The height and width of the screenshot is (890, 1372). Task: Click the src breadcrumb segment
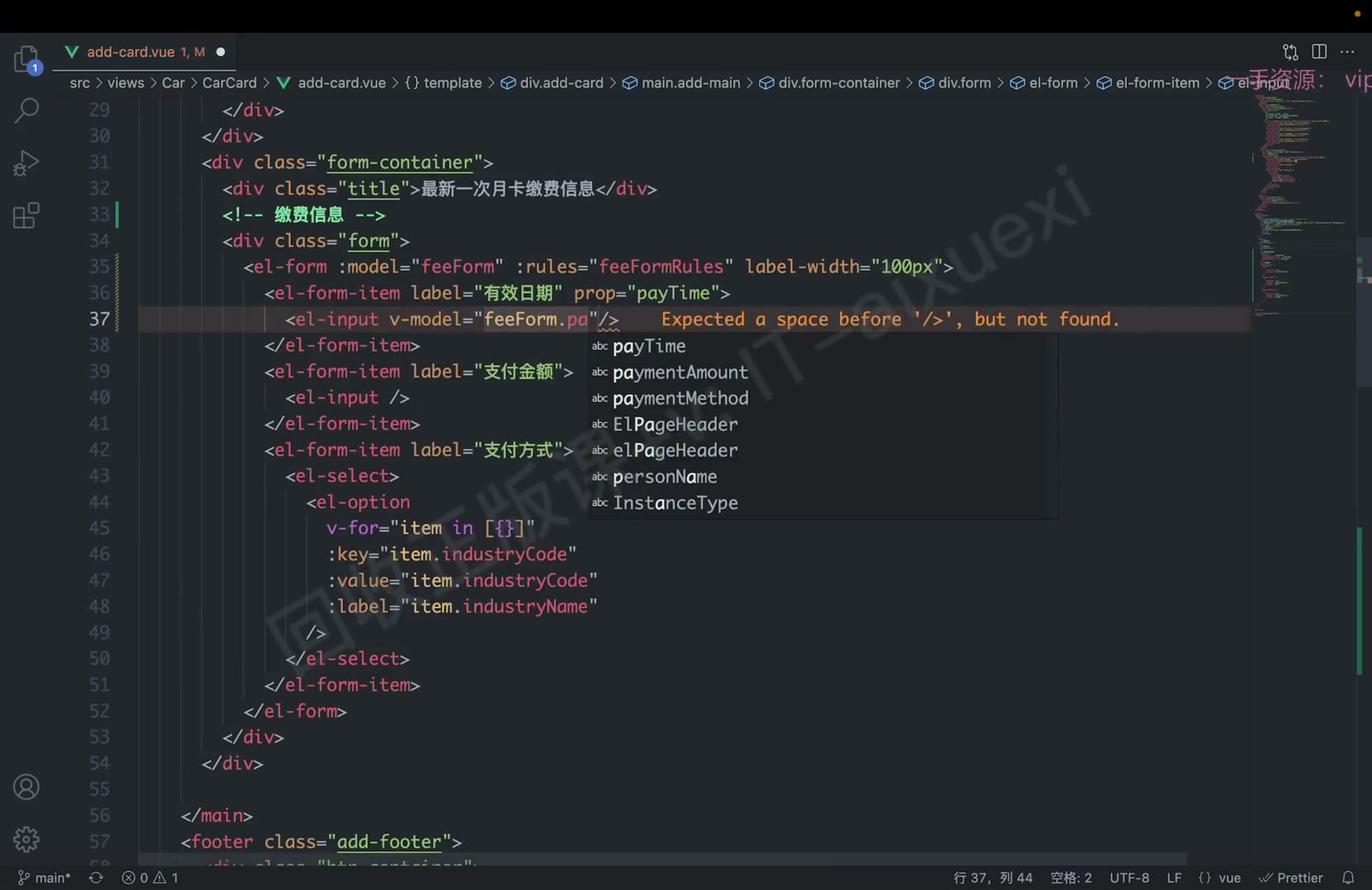79,82
